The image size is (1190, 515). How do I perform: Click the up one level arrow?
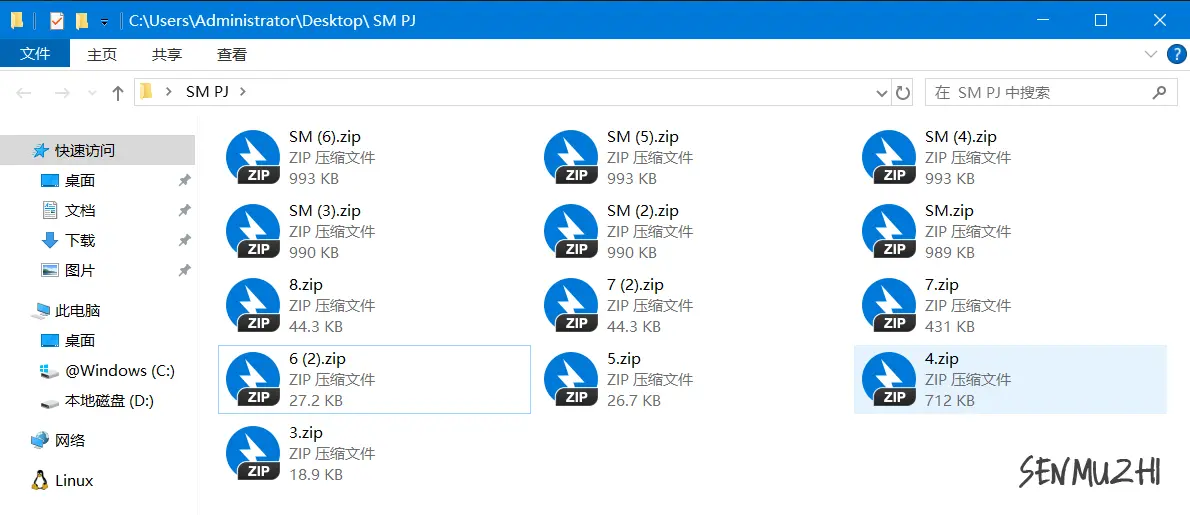118,93
